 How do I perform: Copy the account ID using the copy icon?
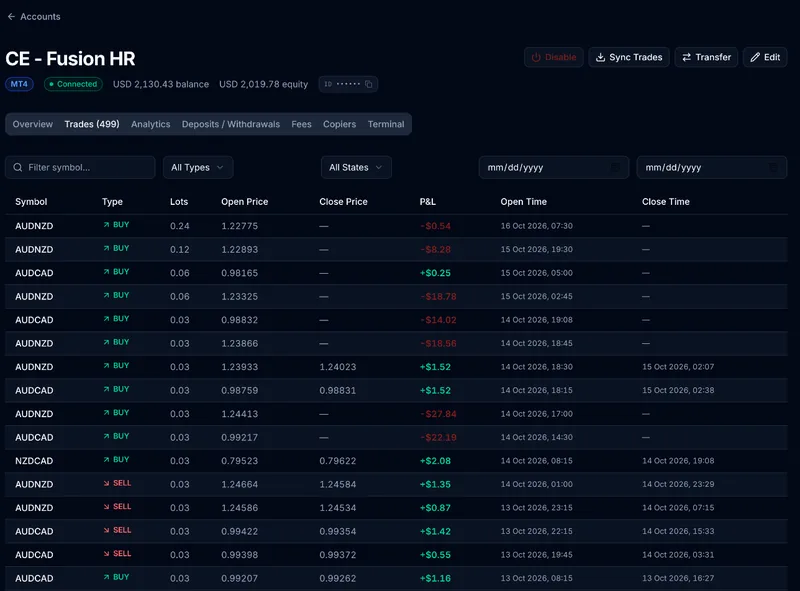pos(368,84)
